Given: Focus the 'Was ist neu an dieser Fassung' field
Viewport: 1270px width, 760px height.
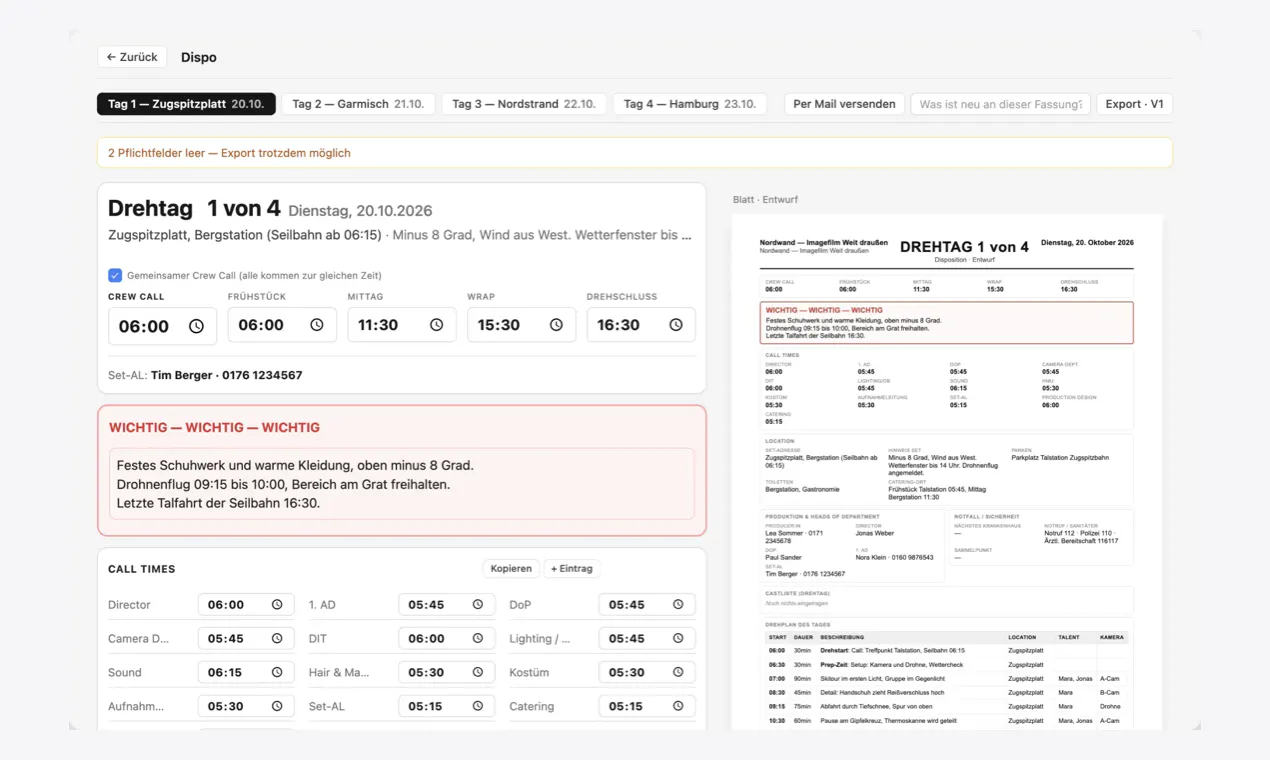Looking at the screenshot, I should pyautogui.click(x=1000, y=104).
